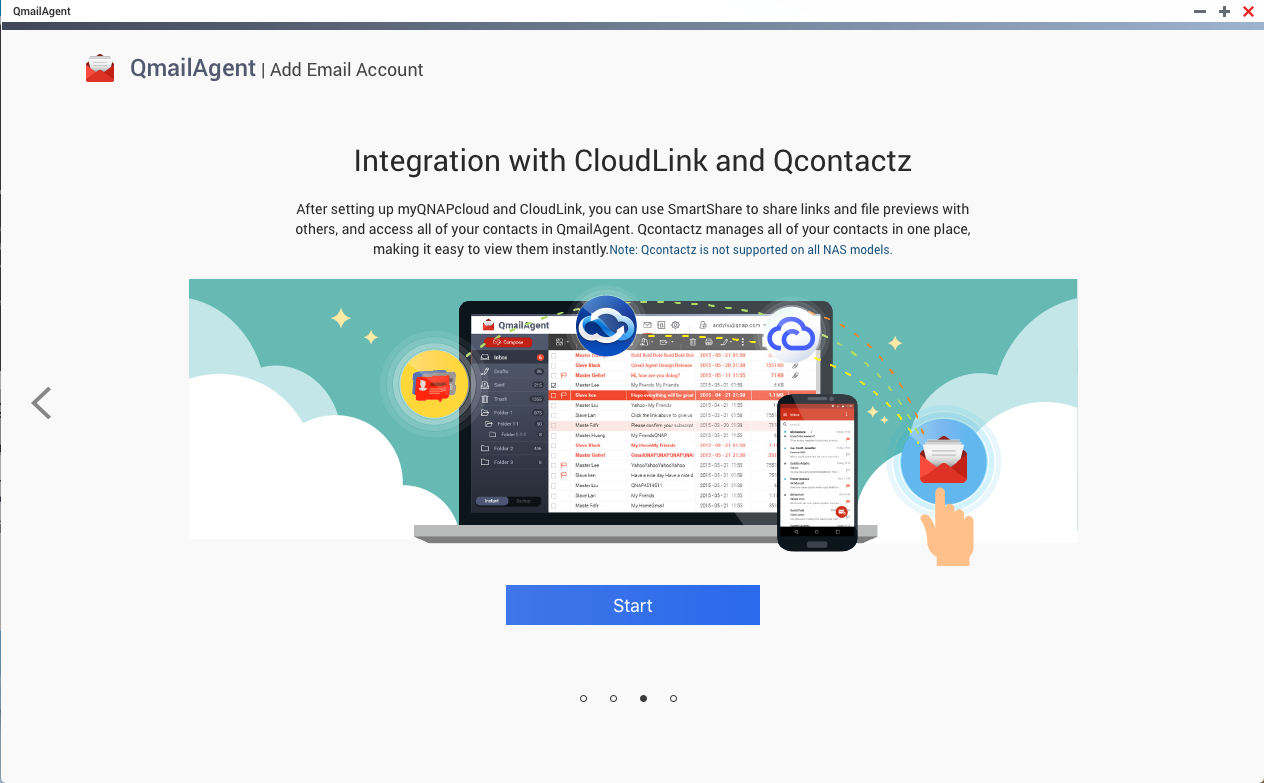Click the QmailAgent logo at the top left

point(99,68)
